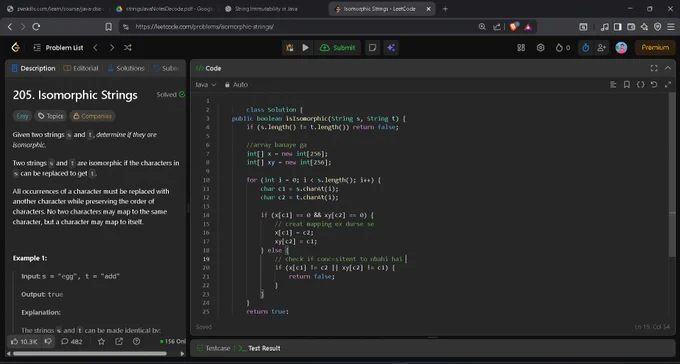The image size is (680, 364).
Task: Reset code with the undo arrow icon
Action: tap(654, 85)
